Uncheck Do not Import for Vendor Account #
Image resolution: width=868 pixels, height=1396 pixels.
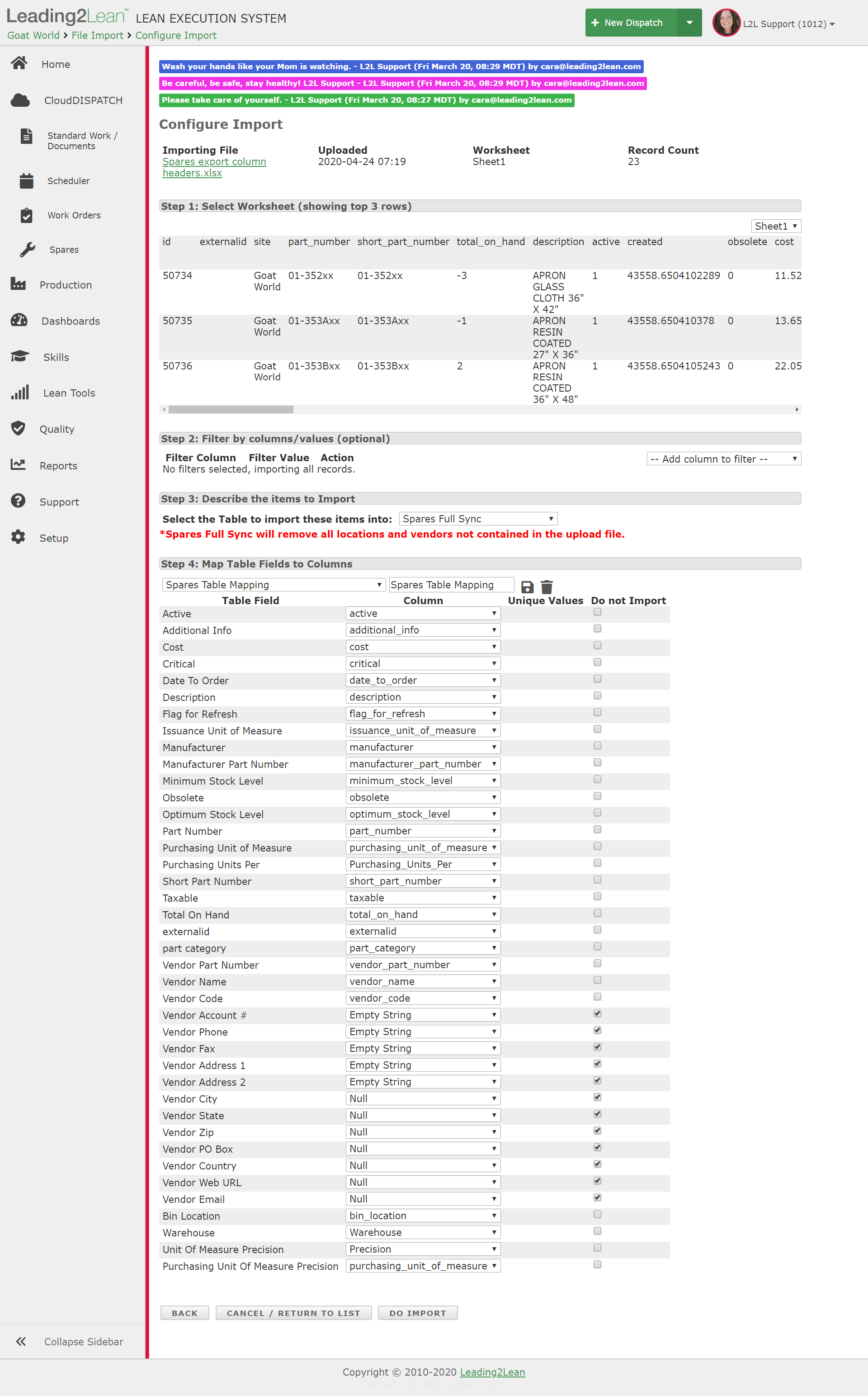click(x=598, y=1013)
